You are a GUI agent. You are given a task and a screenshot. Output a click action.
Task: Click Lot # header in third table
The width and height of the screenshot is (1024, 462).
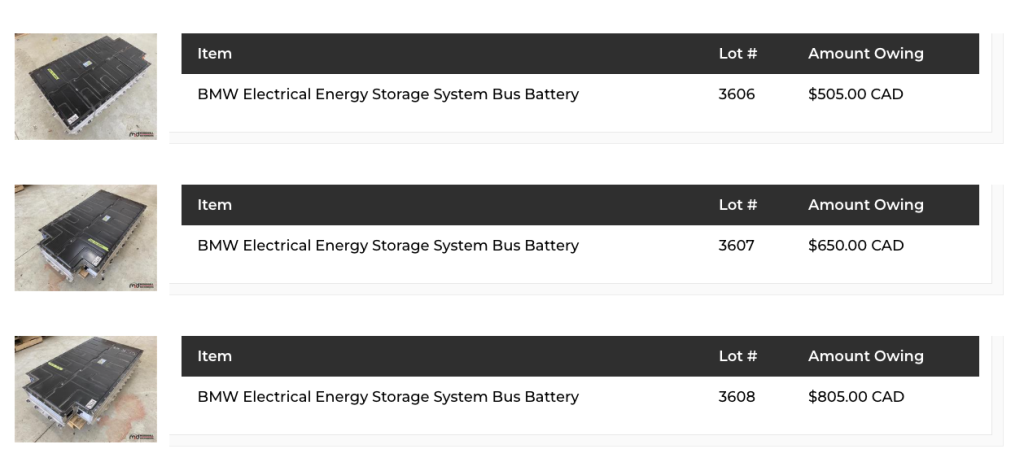738,357
